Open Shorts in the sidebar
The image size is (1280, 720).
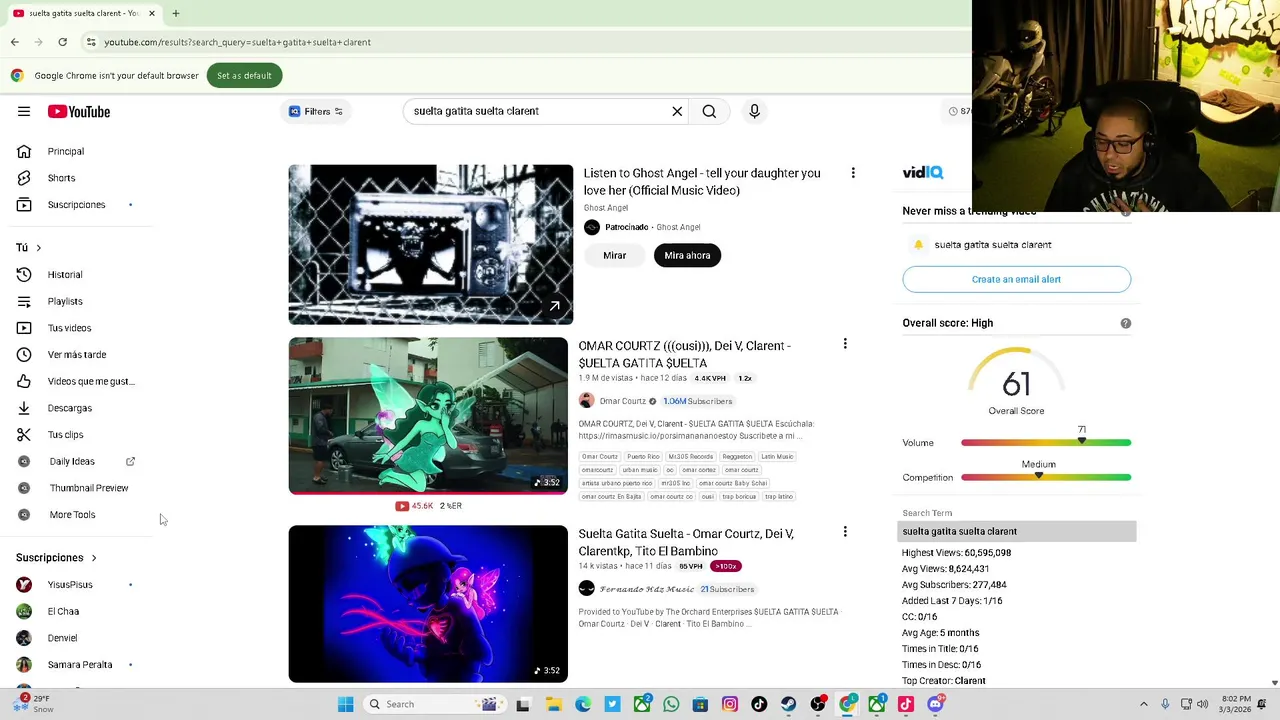pos(61,178)
